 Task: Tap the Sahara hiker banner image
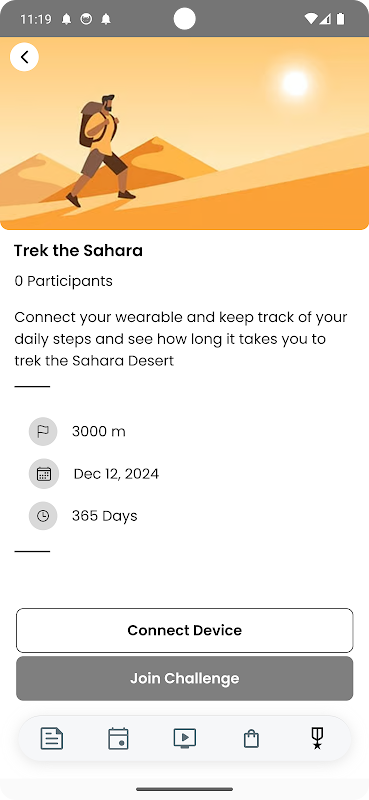pyautogui.click(x=185, y=133)
